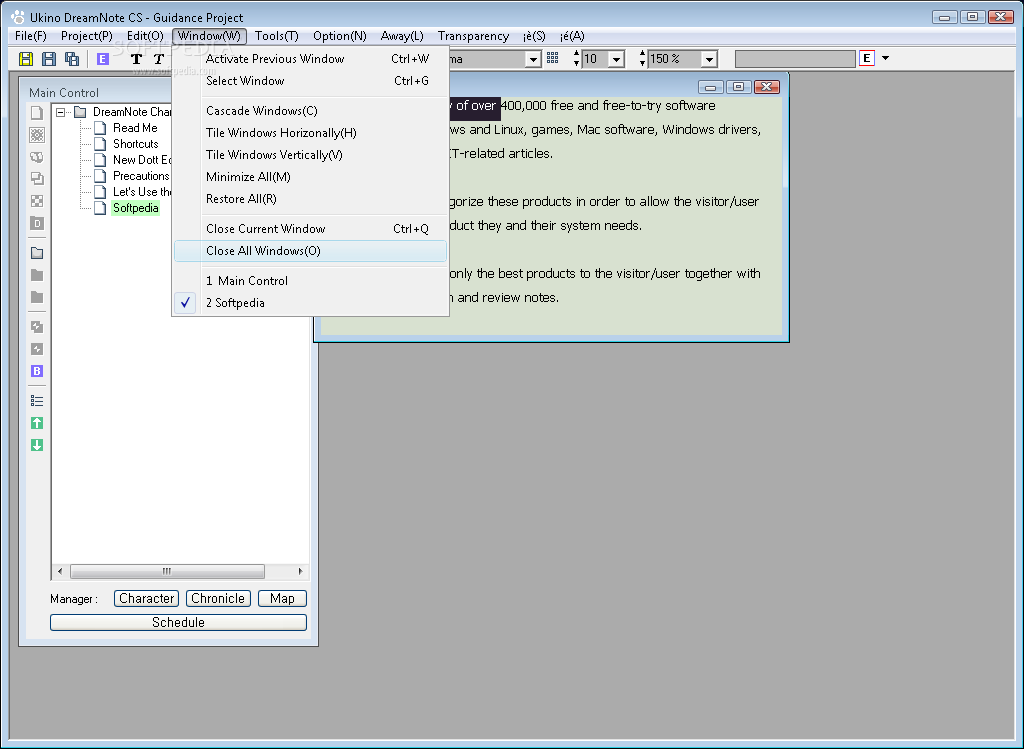Click the open folder sidebar icon
Screen dimensions: 1024x749
[x=37, y=253]
